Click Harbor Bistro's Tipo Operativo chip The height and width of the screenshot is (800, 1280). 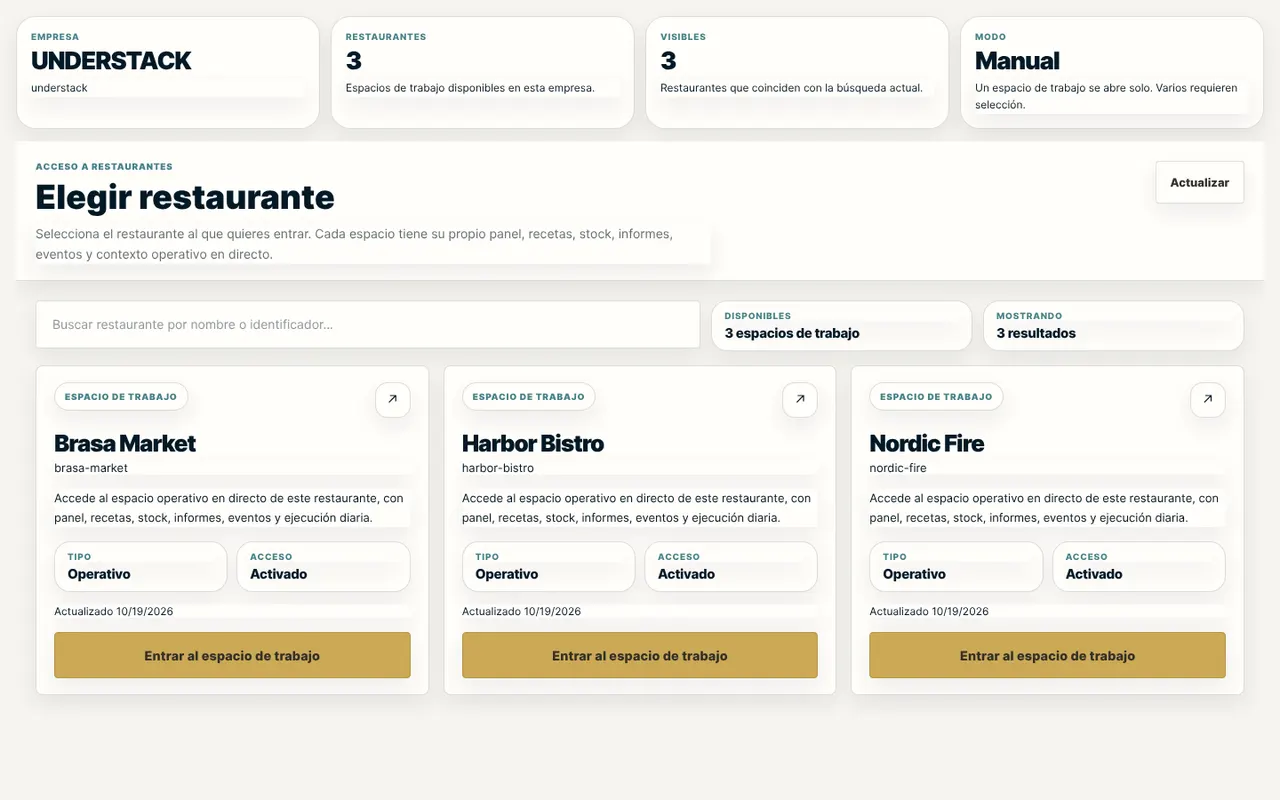pyautogui.click(x=549, y=567)
